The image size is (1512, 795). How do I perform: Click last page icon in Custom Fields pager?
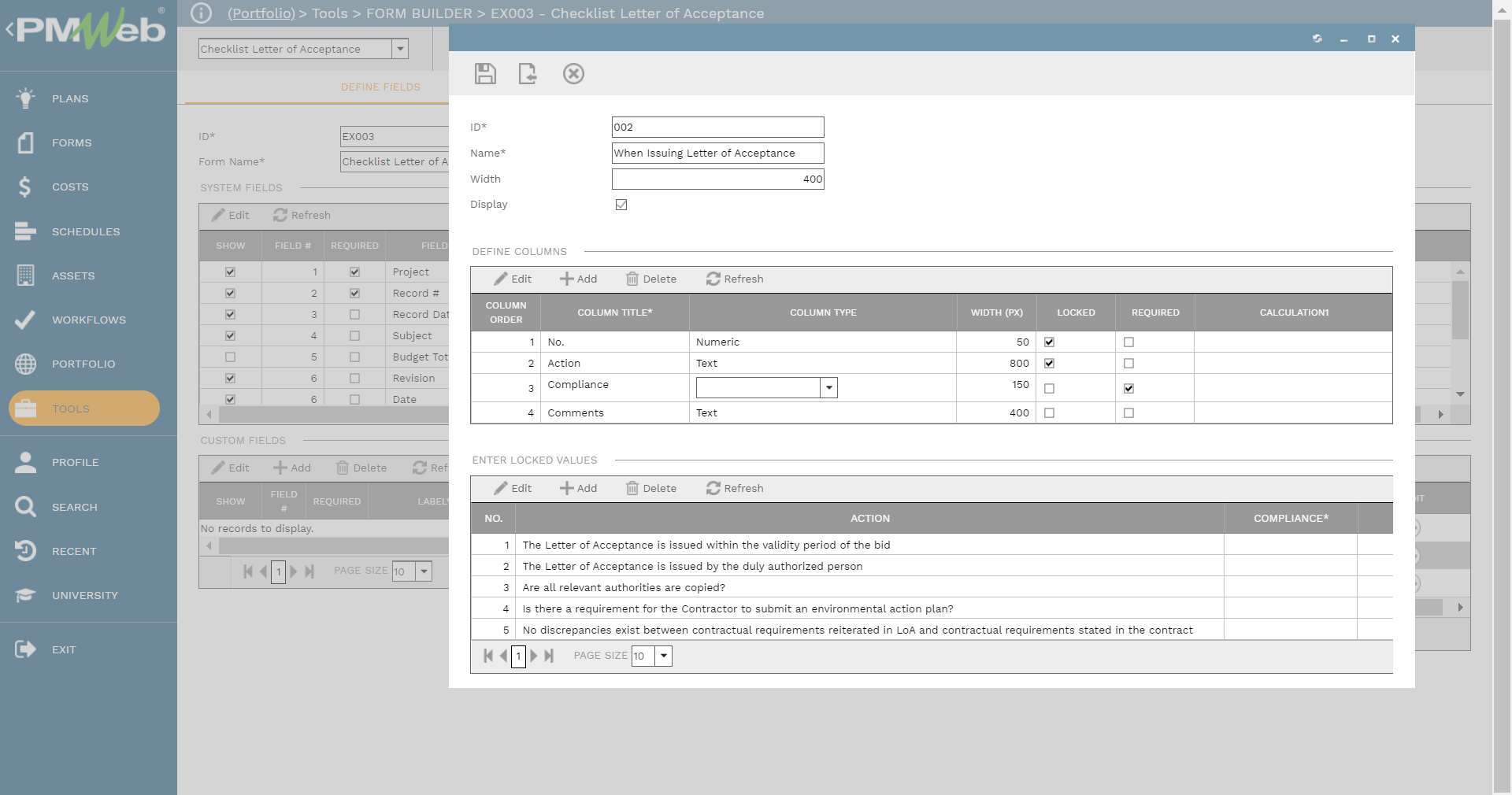[309, 571]
